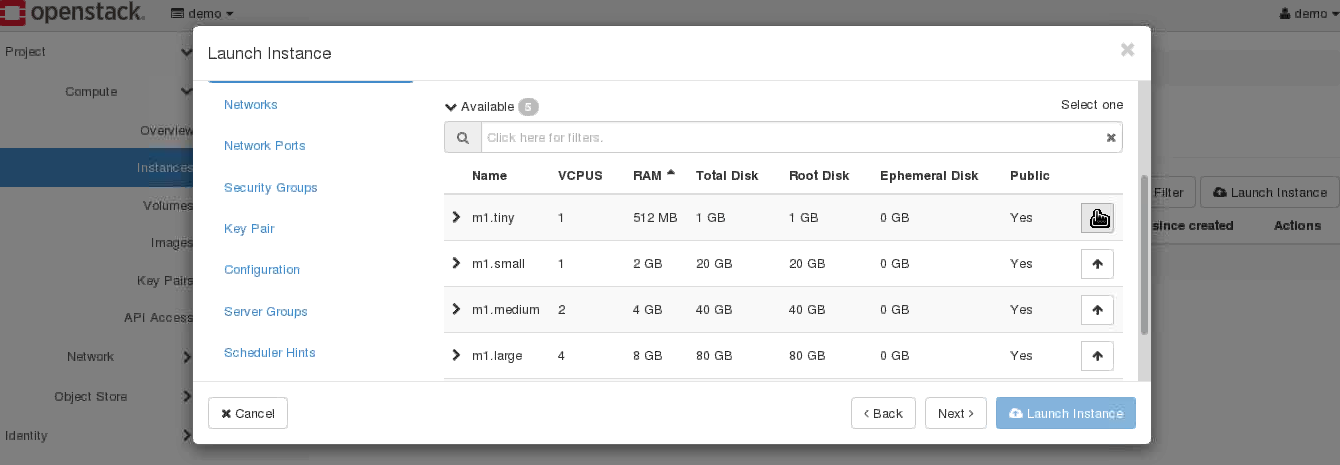The width and height of the screenshot is (1340, 465).
Task: Click the m1.medium flavor name
Action: coord(506,310)
